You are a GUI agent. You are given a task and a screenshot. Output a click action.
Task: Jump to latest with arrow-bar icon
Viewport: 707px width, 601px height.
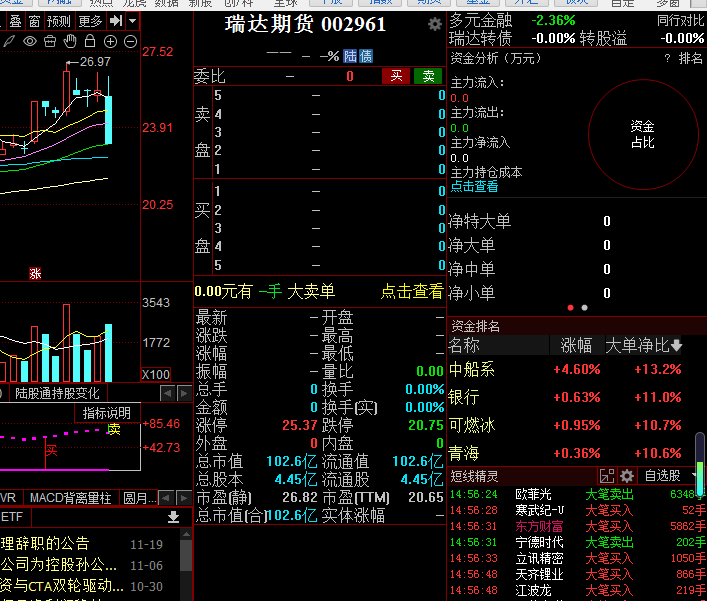pyautogui.click(x=116, y=21)
